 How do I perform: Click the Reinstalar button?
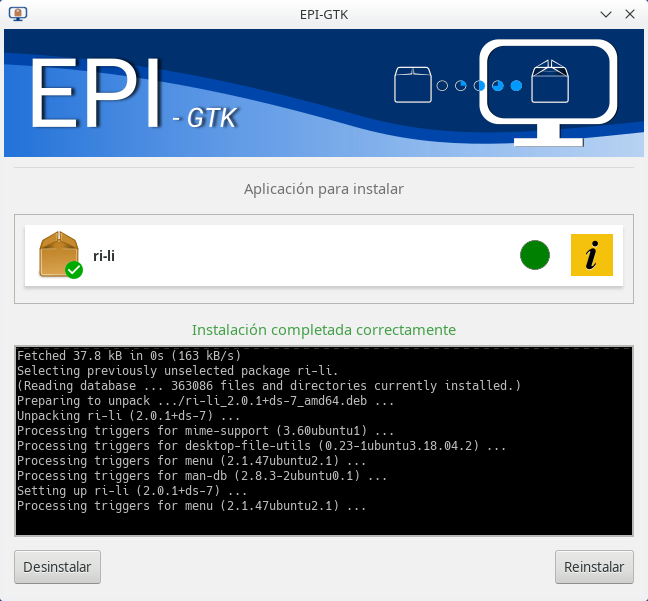click(x=594, y=567)
